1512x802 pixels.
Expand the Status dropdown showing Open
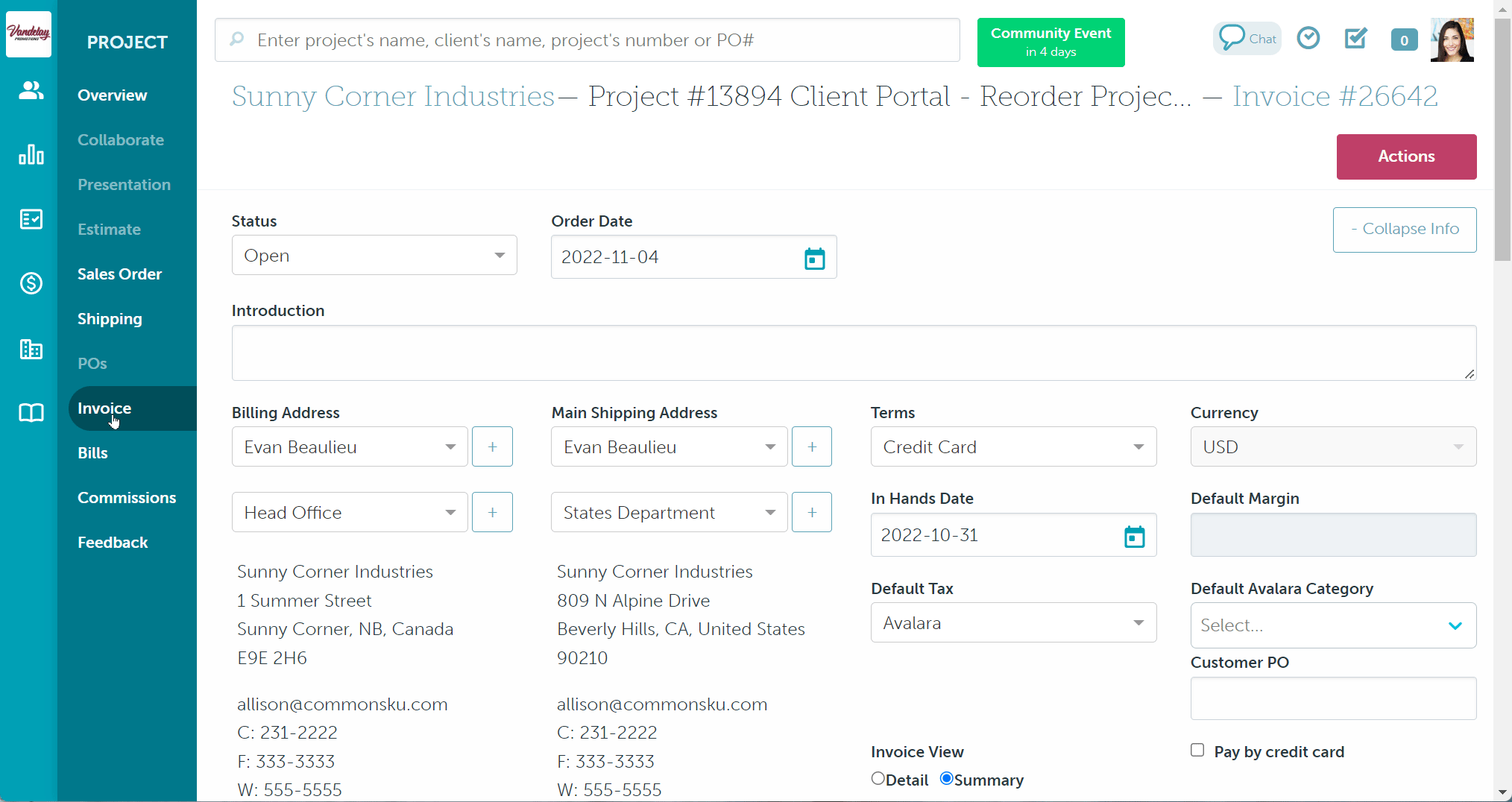point(374,256)
